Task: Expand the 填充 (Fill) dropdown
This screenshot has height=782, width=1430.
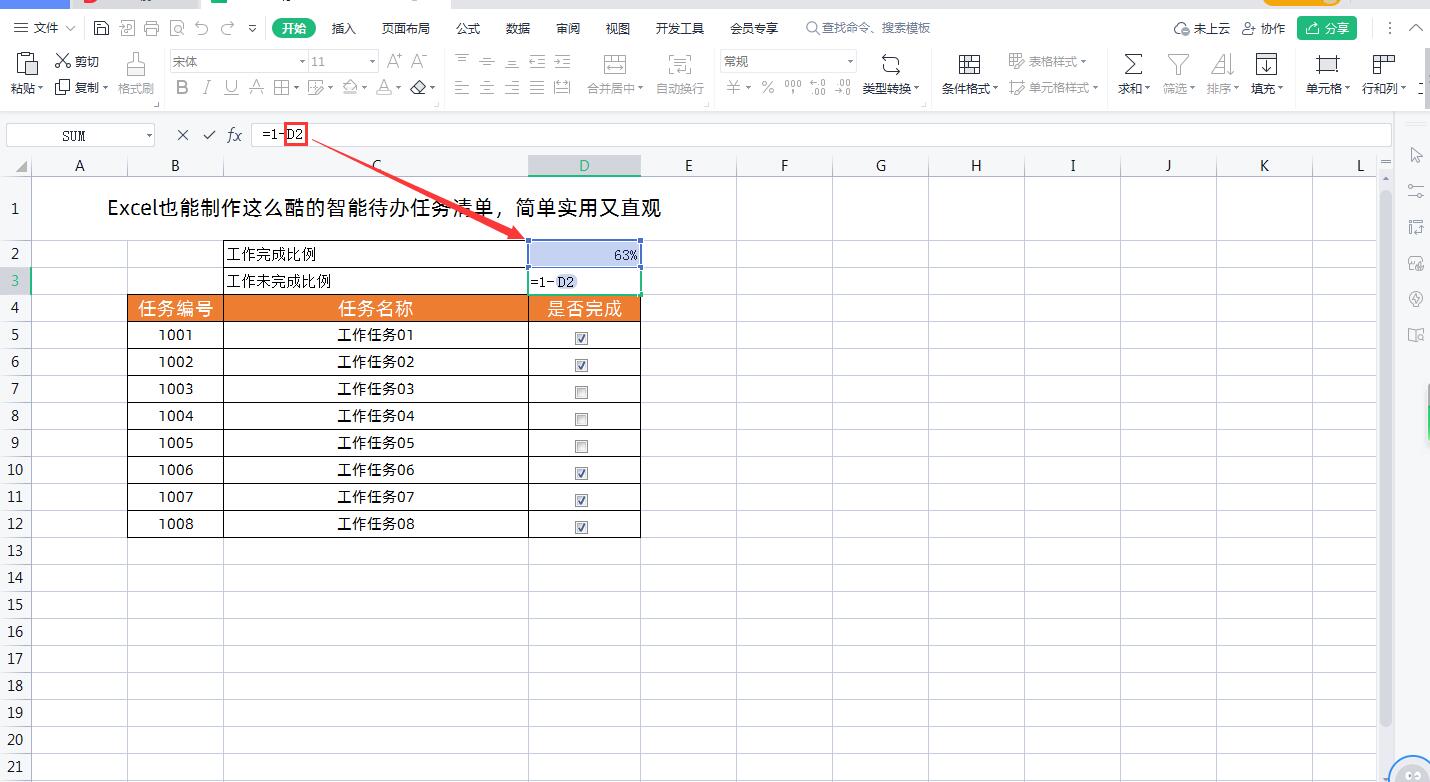Action: 1280,88
